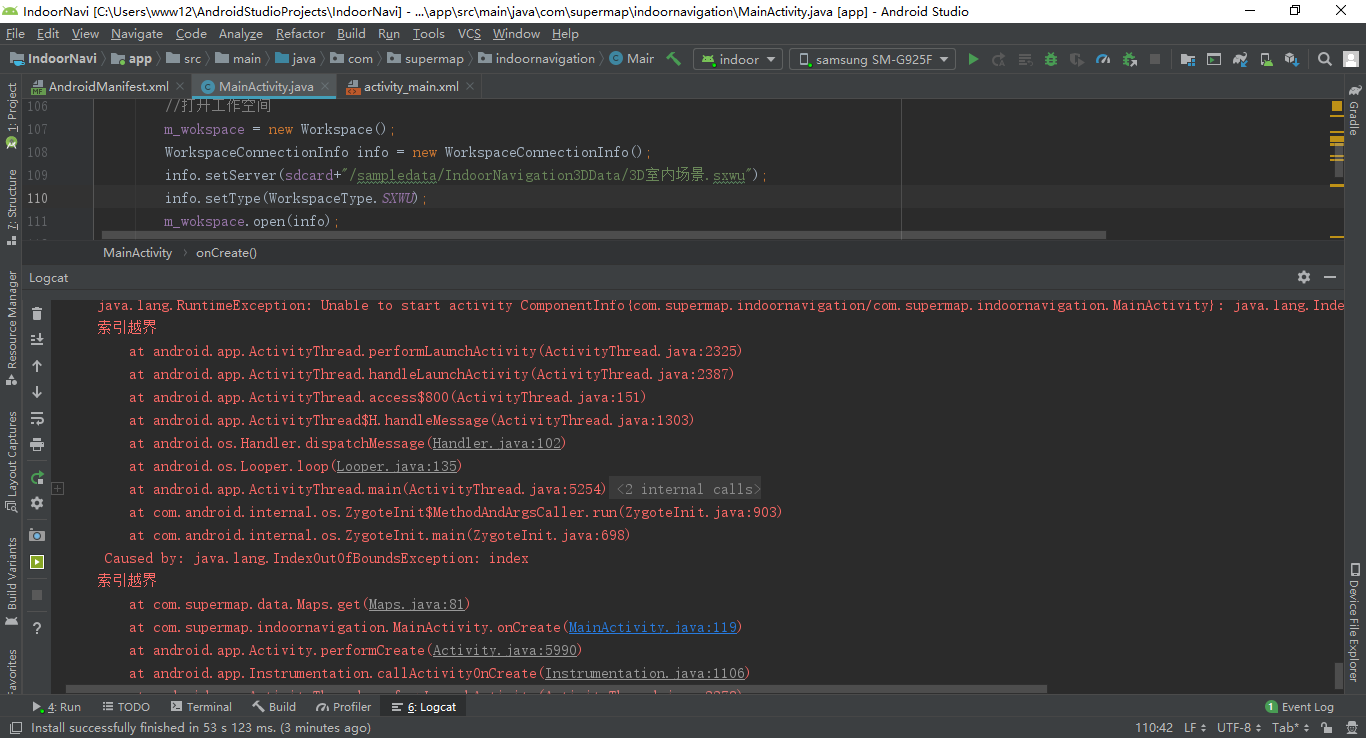Run the app with the green play icon
The height and width of the screenshot is (738, 1366).
(x=973, y=59)
